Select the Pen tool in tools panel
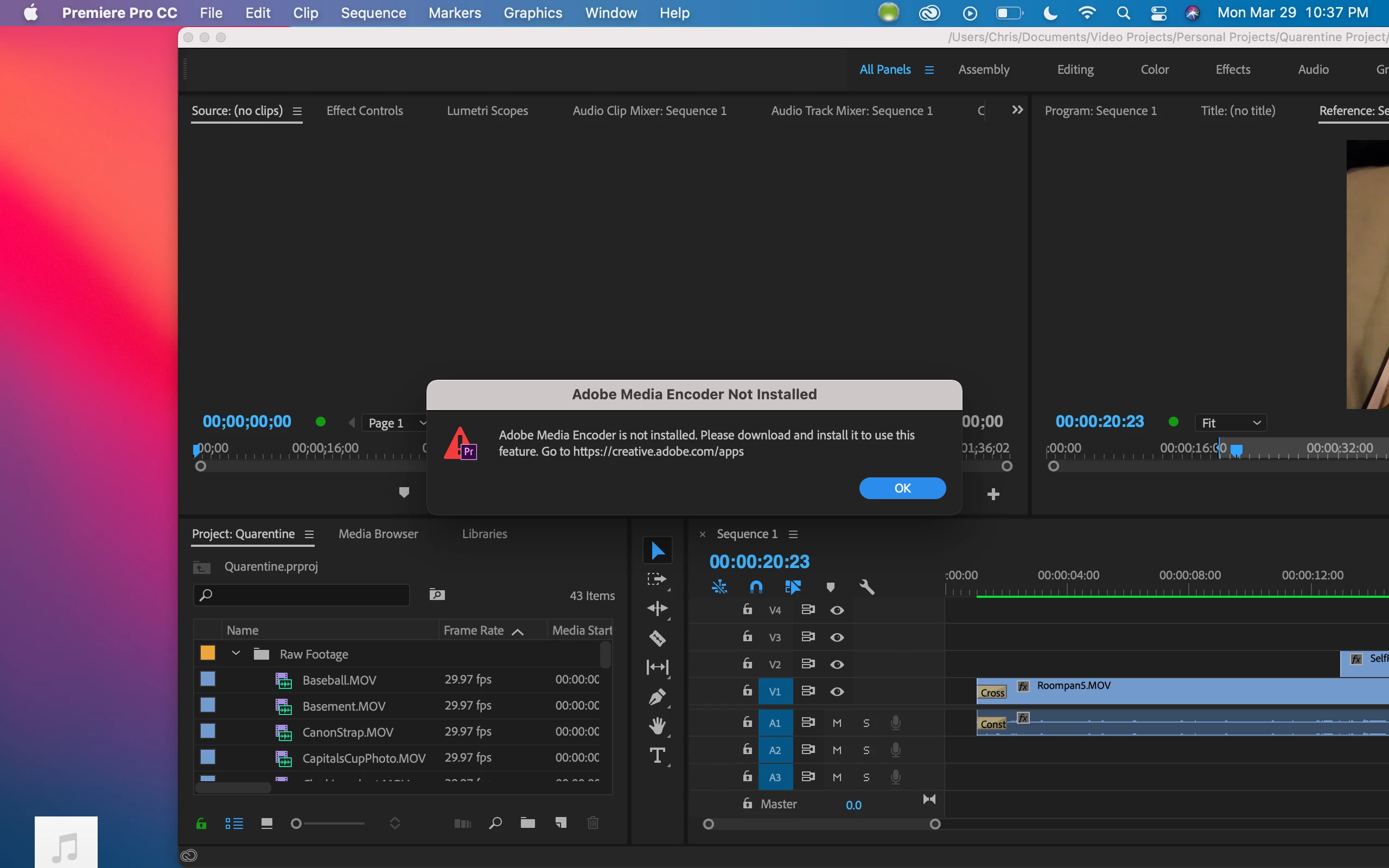1389x868 pixels. coord(657,697)
